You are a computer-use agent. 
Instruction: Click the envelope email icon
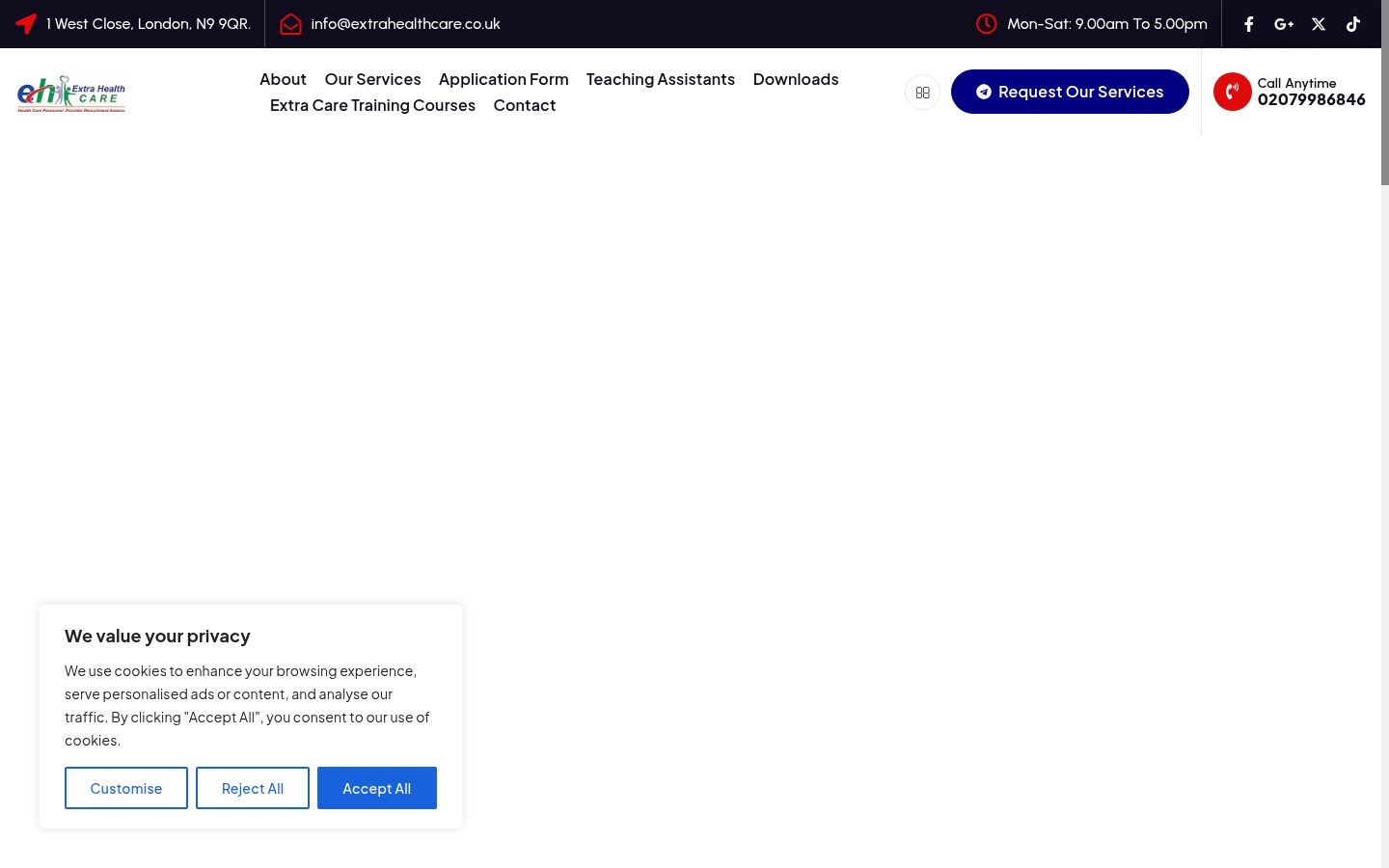290,24
